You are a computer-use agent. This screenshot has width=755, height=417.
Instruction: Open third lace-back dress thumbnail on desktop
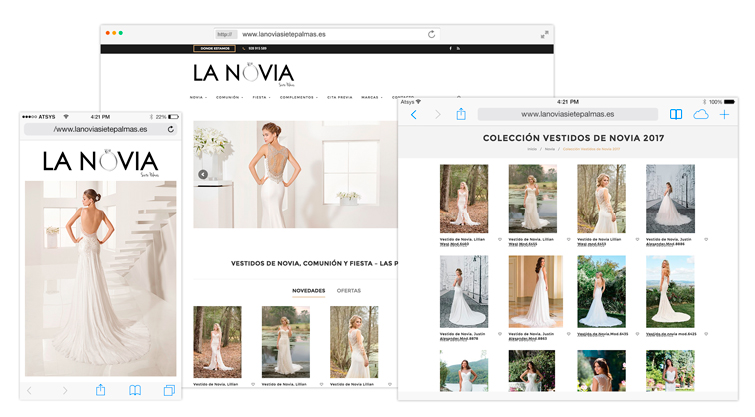pyautogui.click(x=354, y=342)
